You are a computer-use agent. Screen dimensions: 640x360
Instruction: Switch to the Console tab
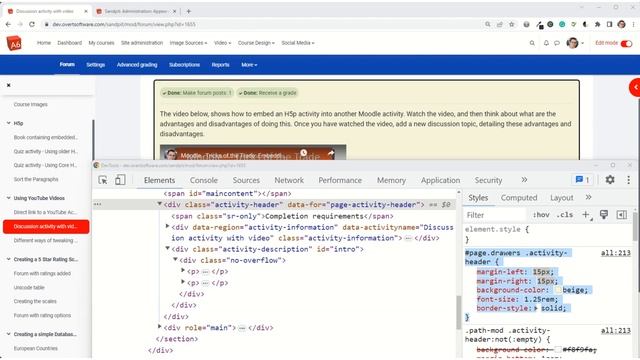pos(204,180)
